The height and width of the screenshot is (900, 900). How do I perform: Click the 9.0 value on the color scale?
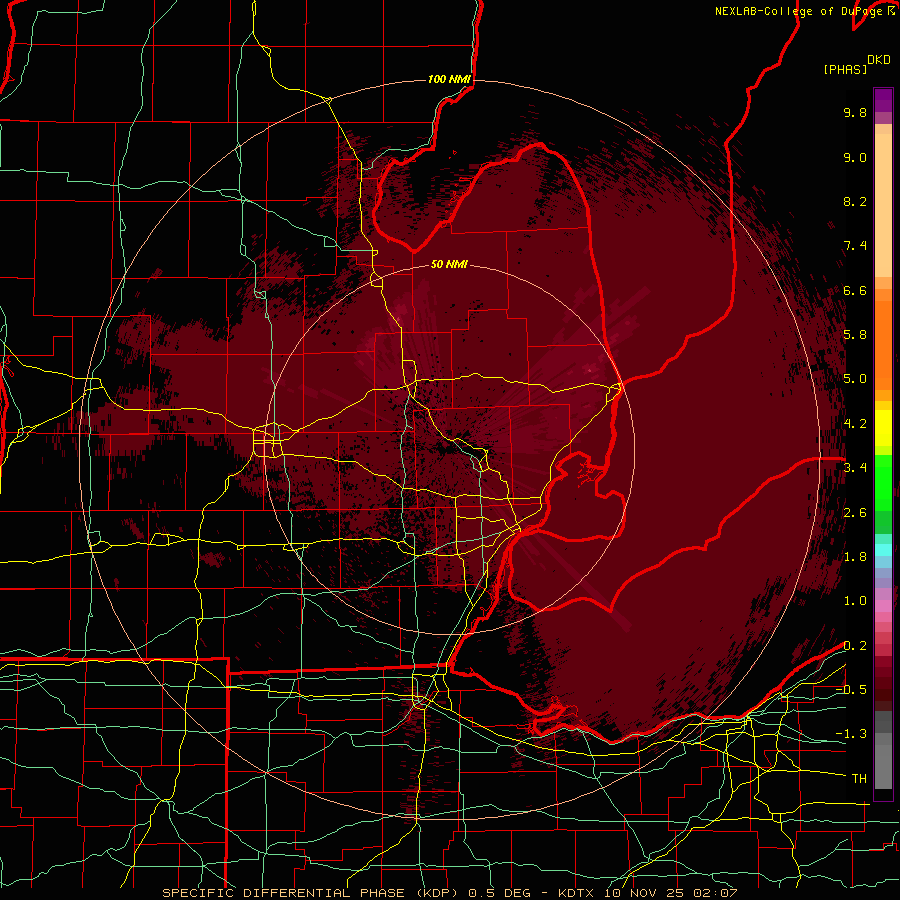(x=855, y=157)
